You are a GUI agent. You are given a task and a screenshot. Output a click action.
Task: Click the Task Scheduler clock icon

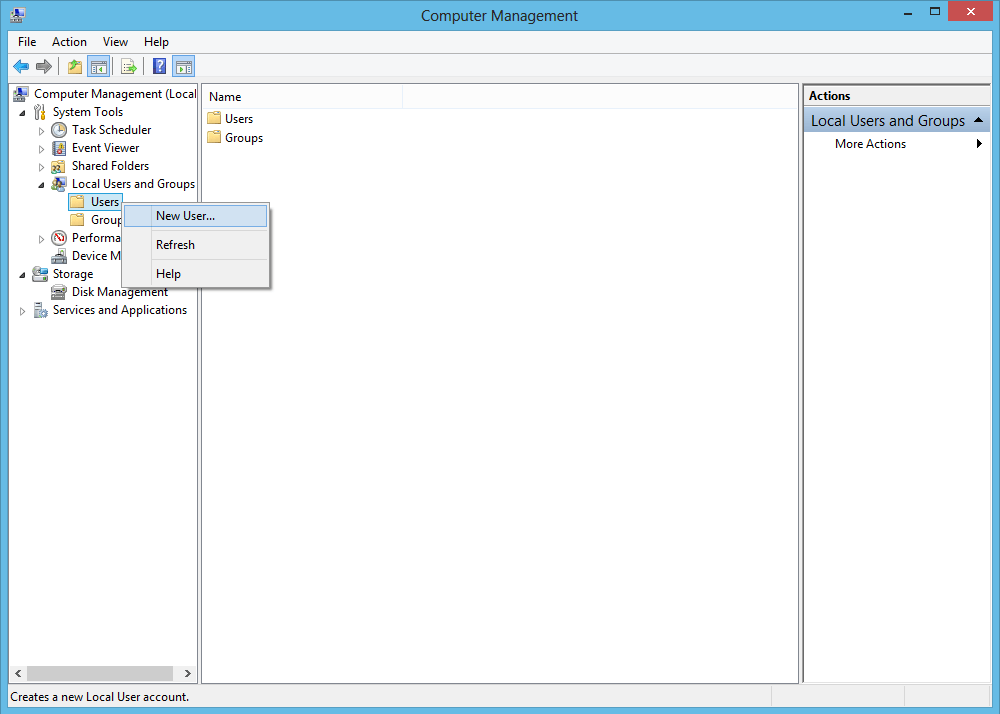[59, 130]
